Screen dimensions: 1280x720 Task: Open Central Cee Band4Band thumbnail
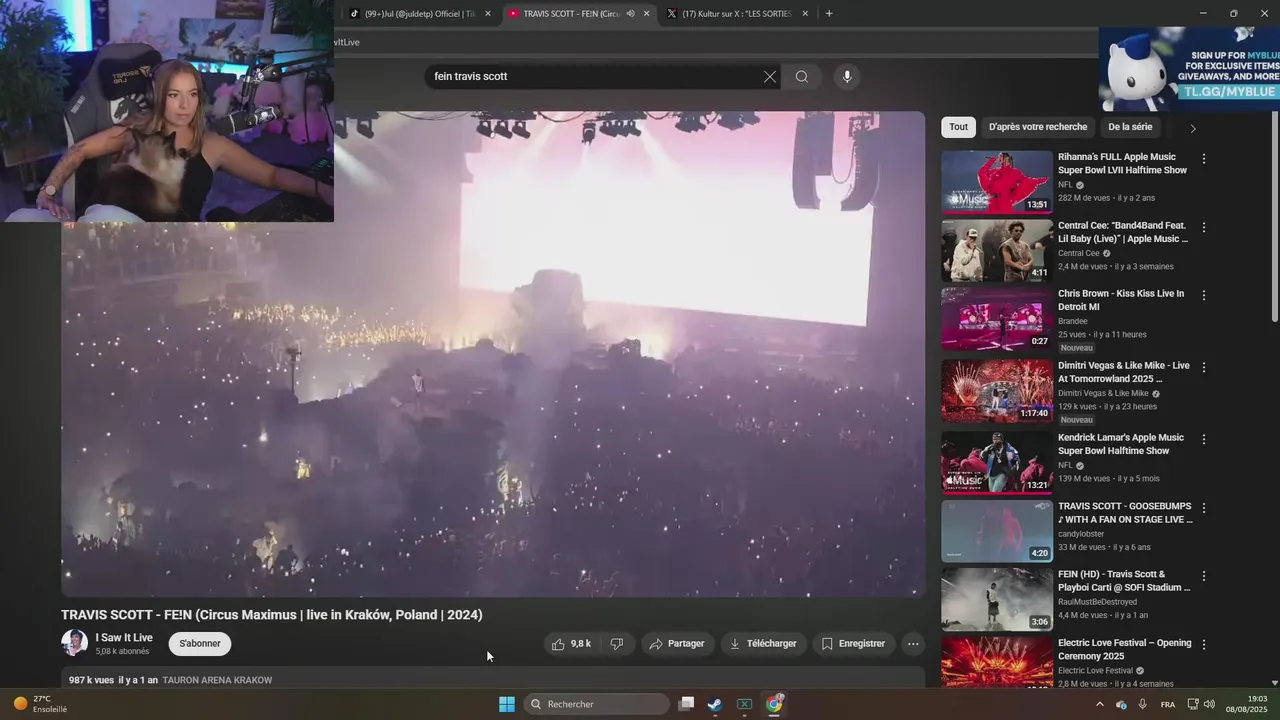point(997,251)
